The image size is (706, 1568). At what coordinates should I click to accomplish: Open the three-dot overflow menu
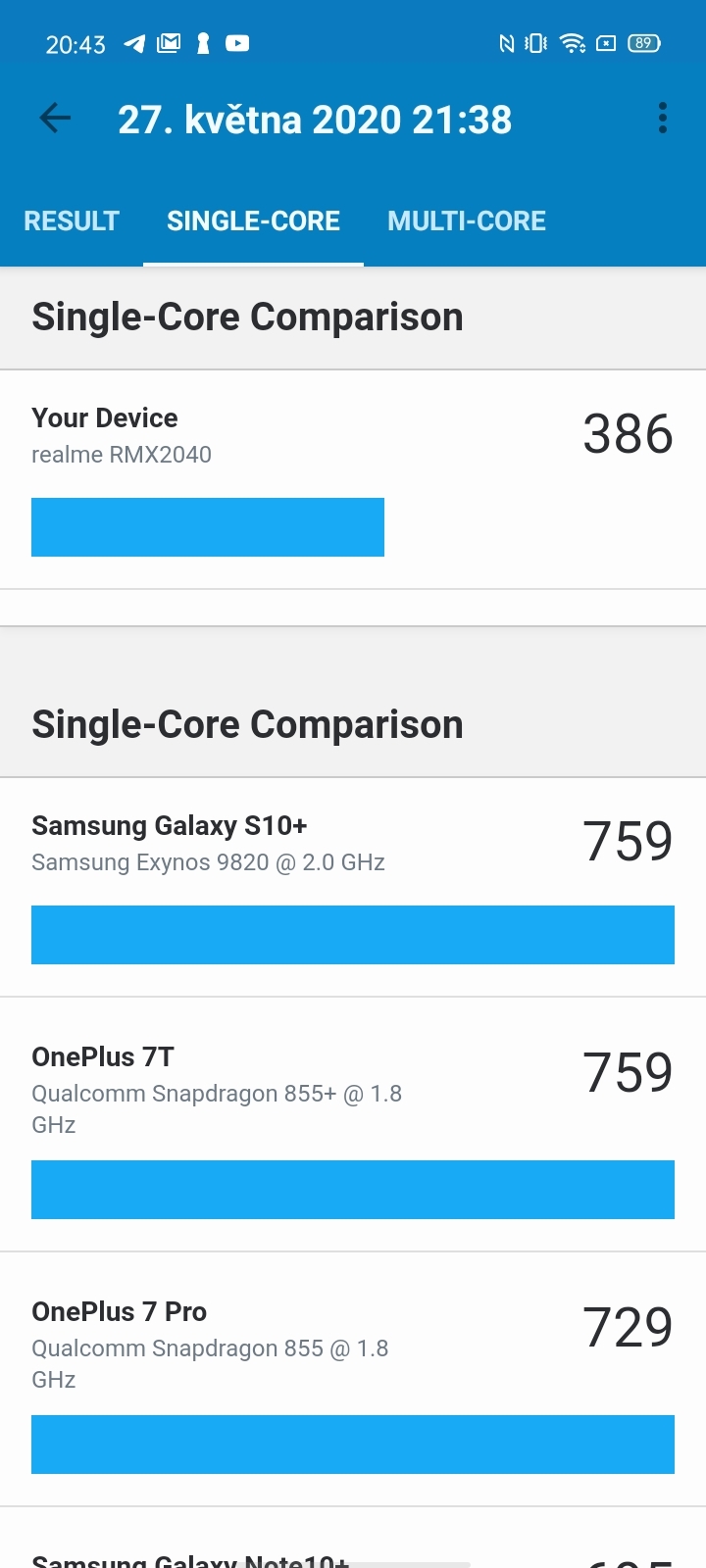point(662,118)
